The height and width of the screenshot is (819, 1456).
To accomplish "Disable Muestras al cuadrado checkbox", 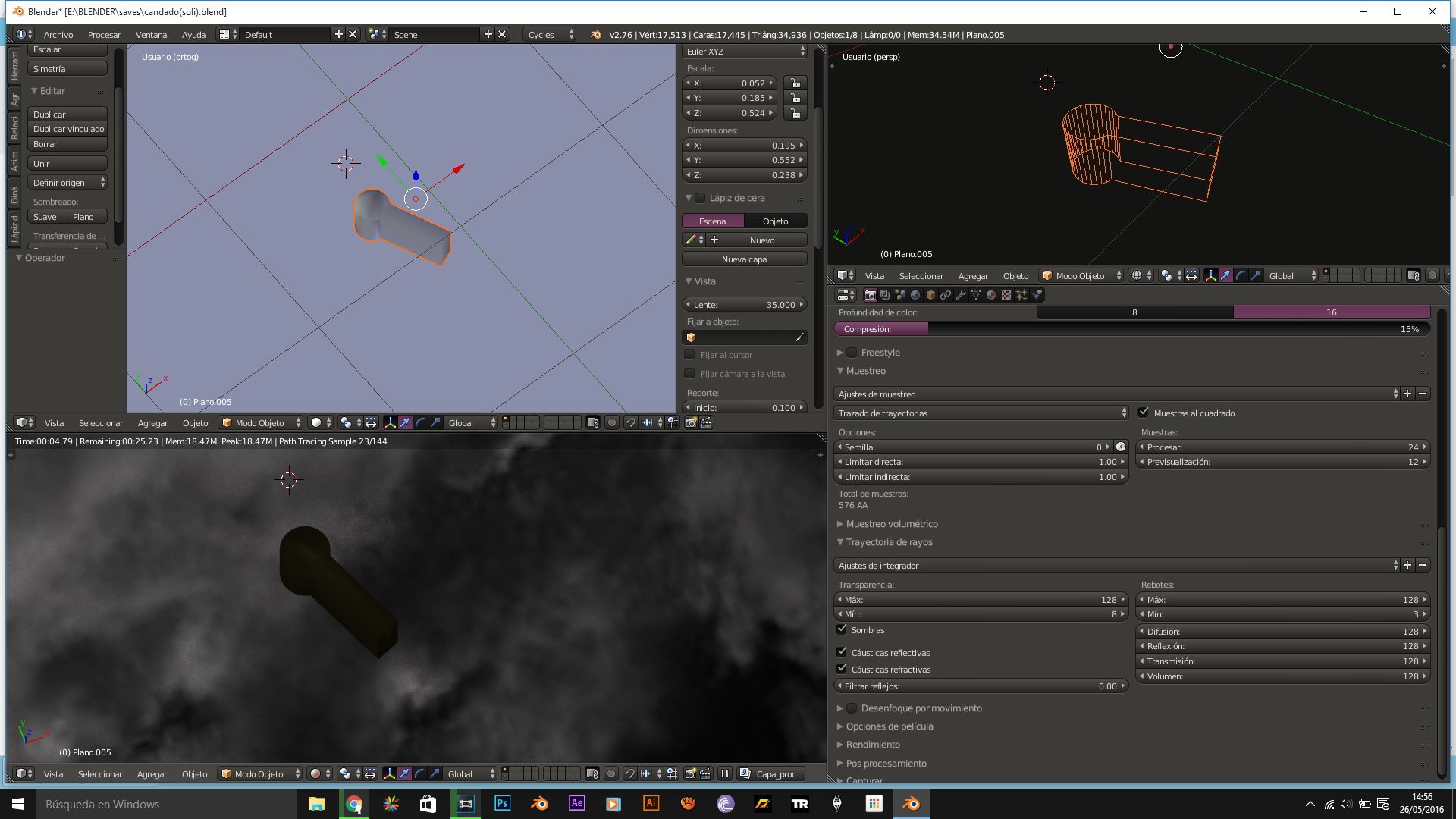I will [x=1144, y=413].
